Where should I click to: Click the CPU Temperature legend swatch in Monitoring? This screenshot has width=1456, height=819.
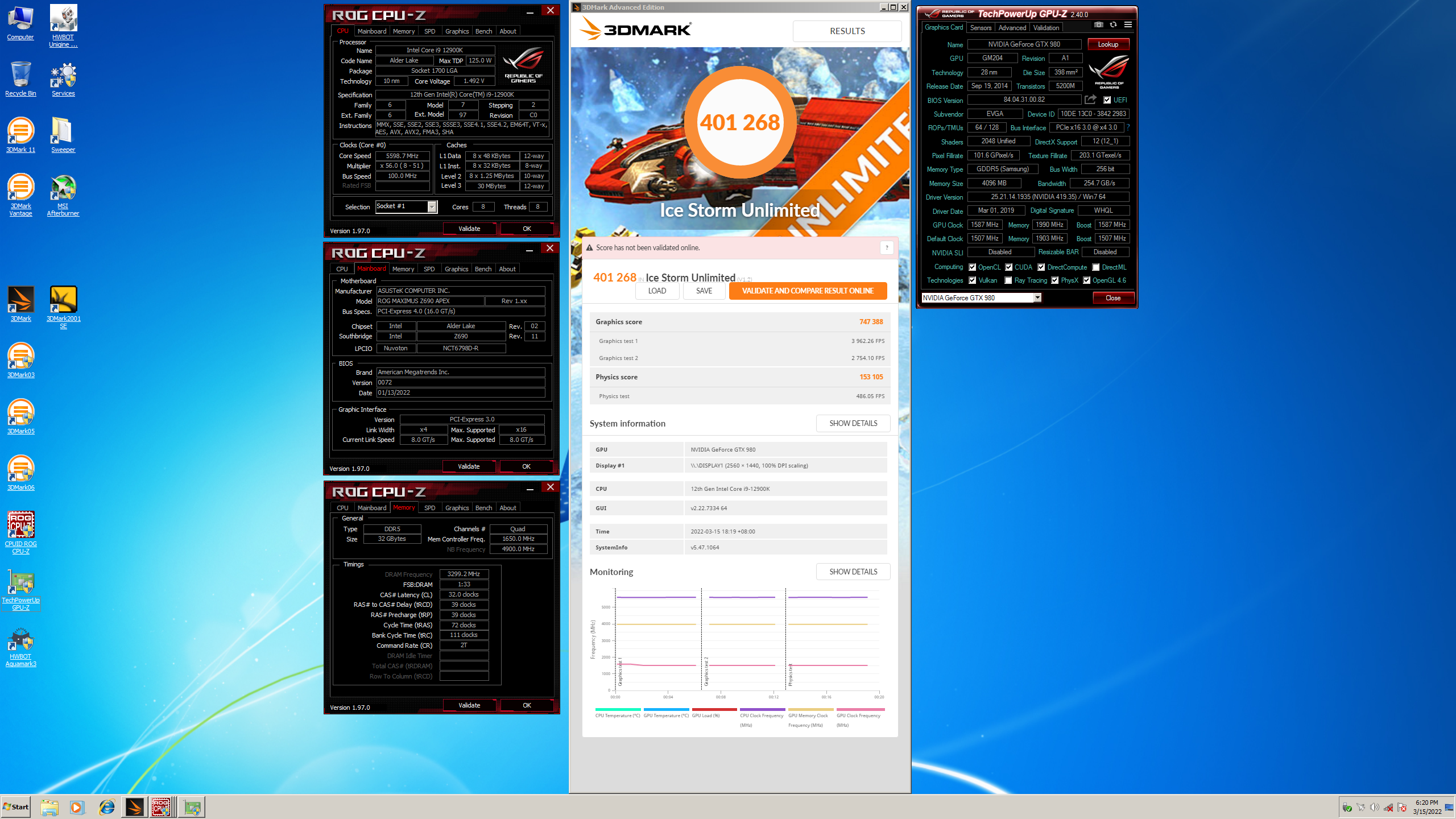tap(618, 709)
